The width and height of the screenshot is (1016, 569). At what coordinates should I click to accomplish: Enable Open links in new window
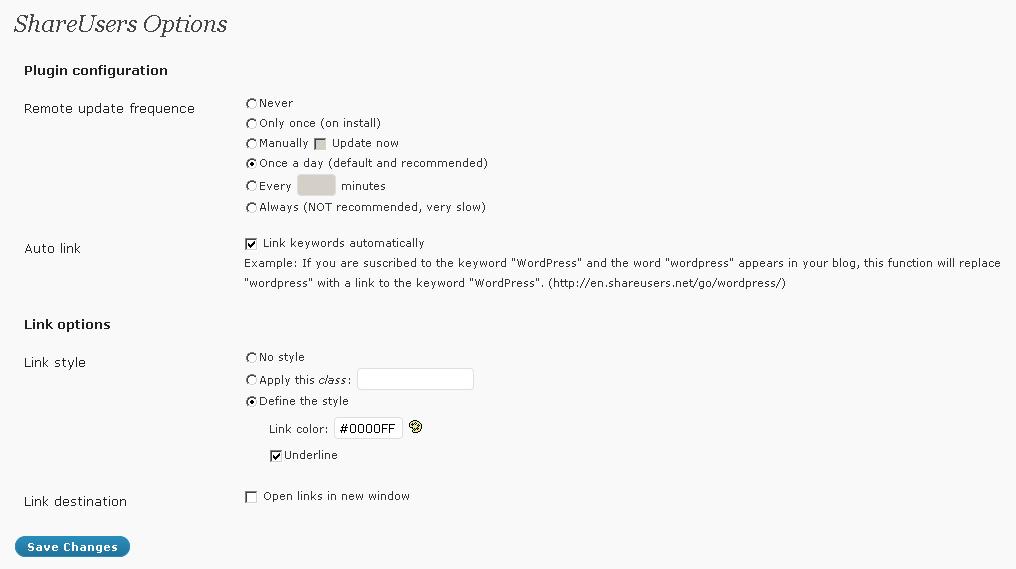251,497
